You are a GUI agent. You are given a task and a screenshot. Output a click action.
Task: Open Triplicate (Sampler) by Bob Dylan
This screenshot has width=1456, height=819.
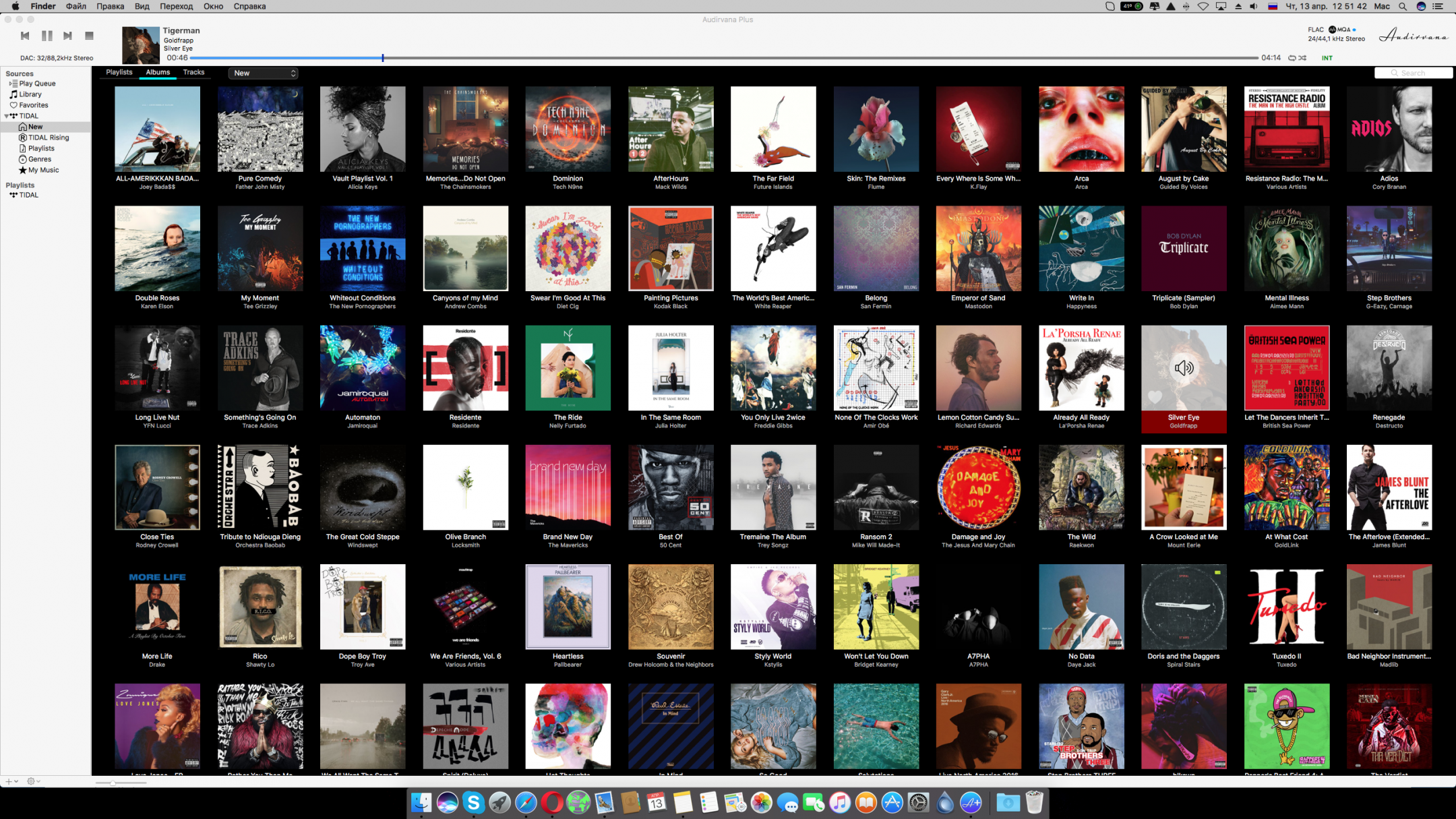pos(1184,249)
